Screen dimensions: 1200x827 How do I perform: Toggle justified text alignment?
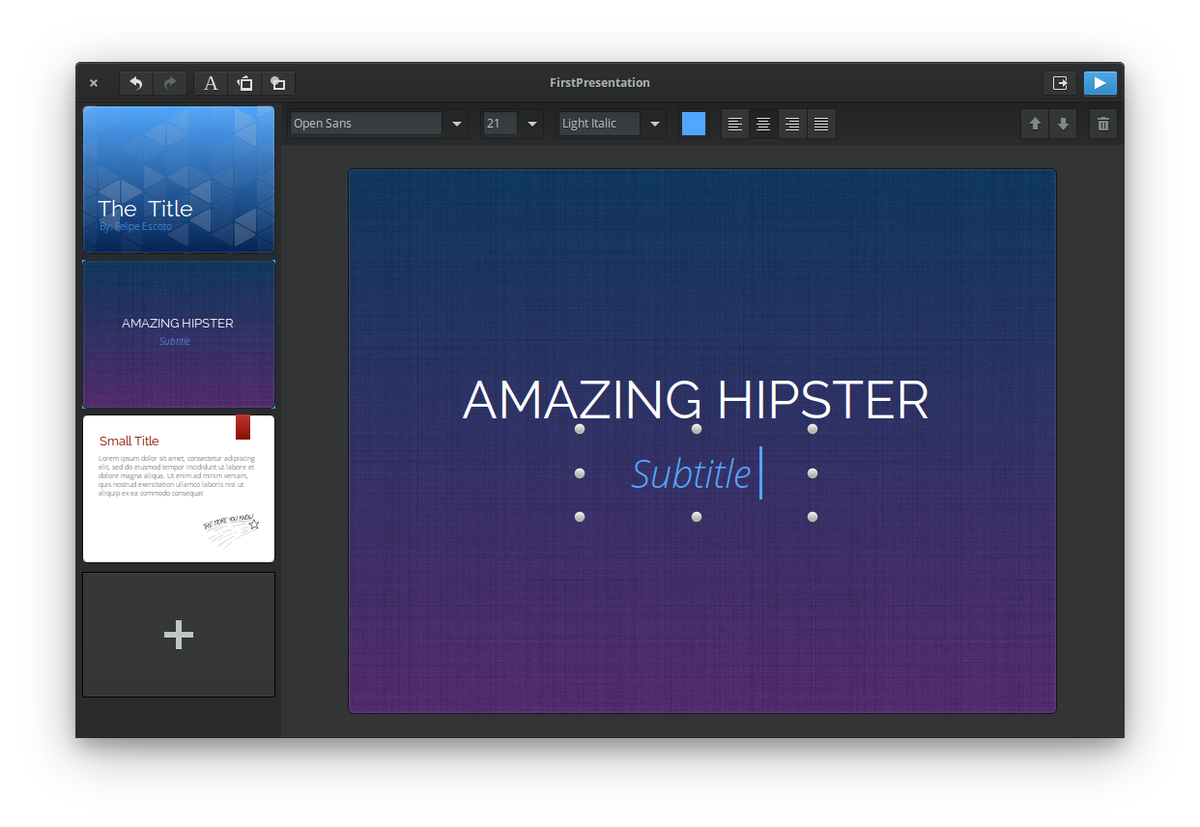point(821,124)
